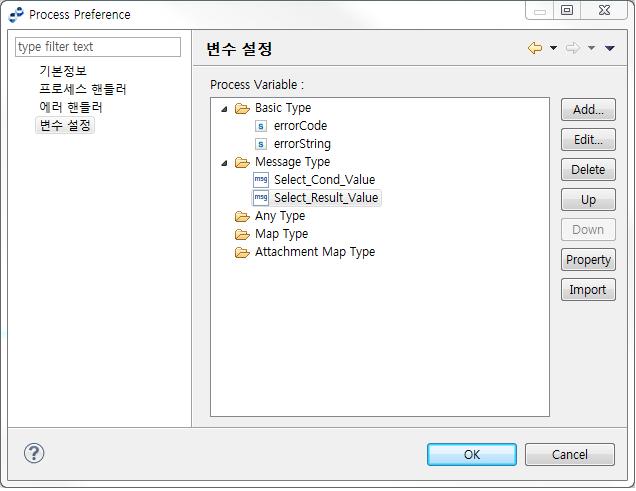Maximize the Process Preference dialog
The height and width of the screenshot is (491, 636).
567,10
